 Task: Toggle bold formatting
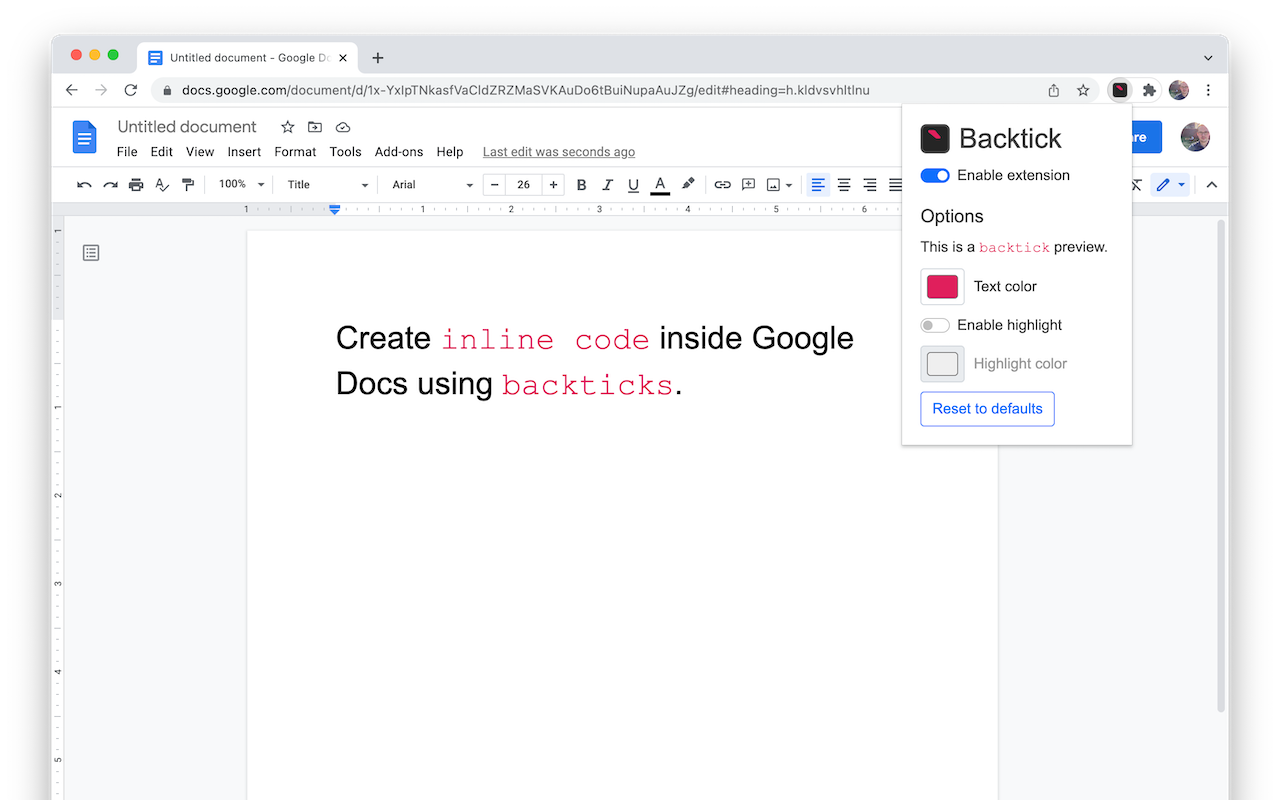pos(581,185)
